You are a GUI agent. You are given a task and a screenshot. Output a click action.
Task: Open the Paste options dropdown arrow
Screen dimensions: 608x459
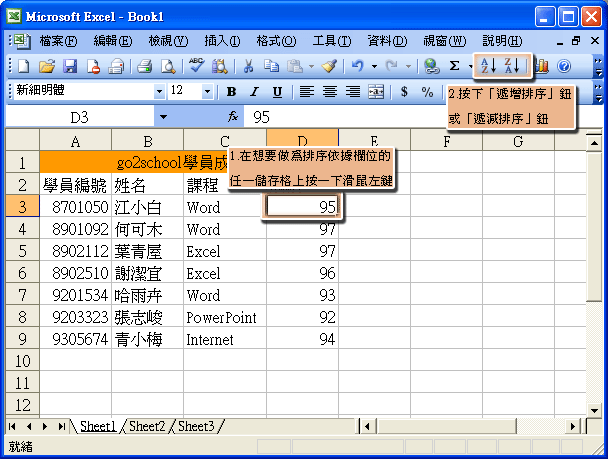311,67
